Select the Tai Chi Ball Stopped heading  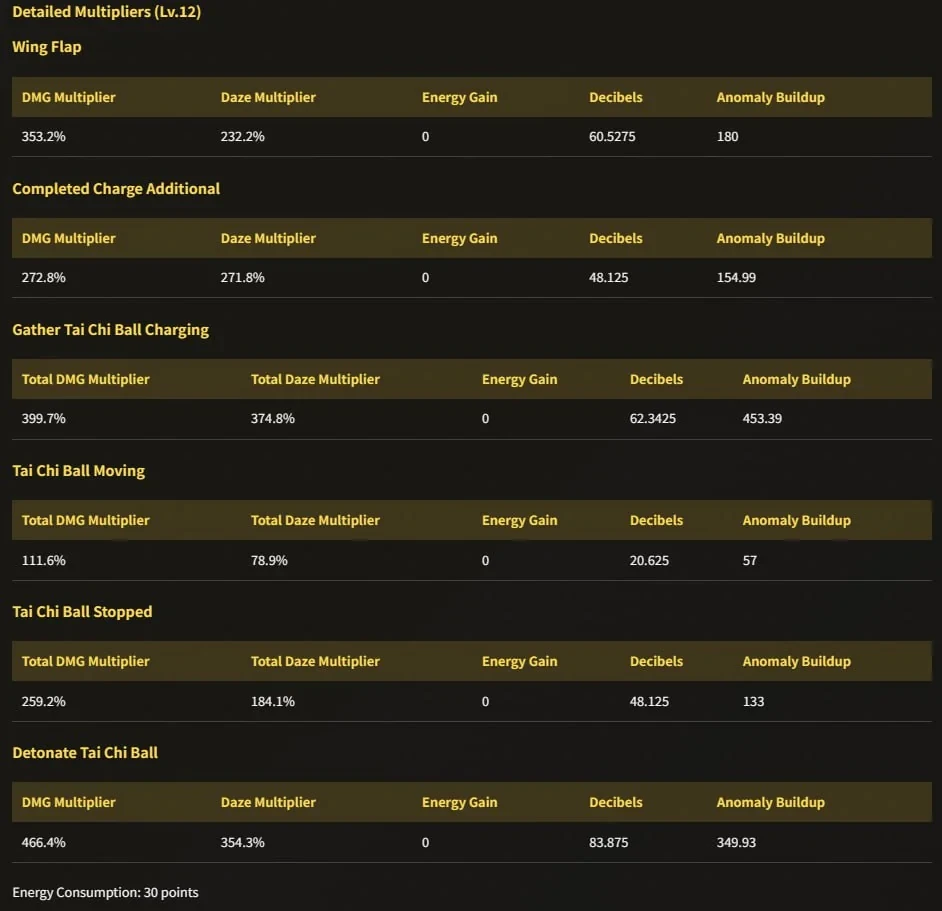coord(82,612)
